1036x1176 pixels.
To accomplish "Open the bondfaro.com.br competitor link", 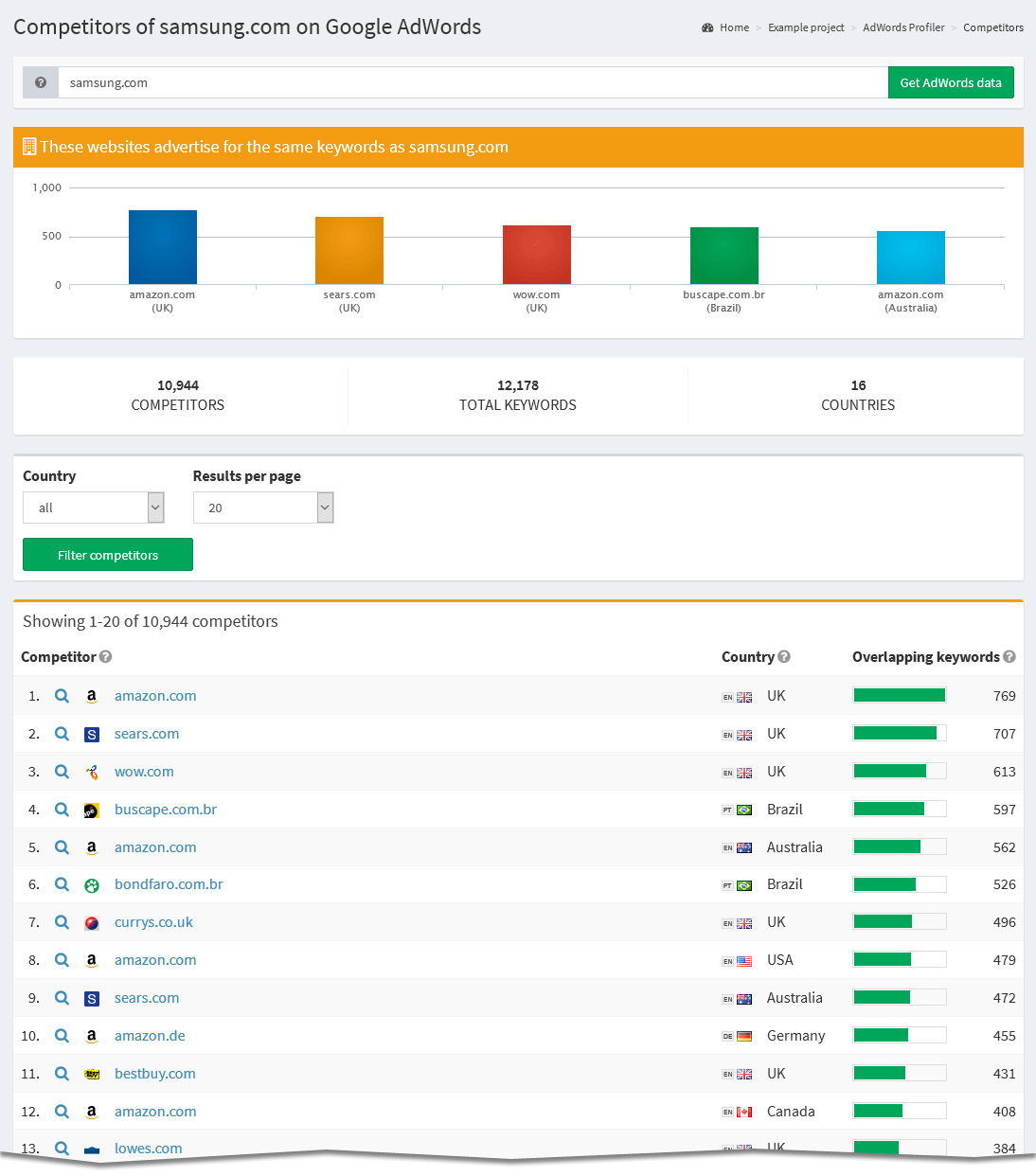I will tap(169, 883).
